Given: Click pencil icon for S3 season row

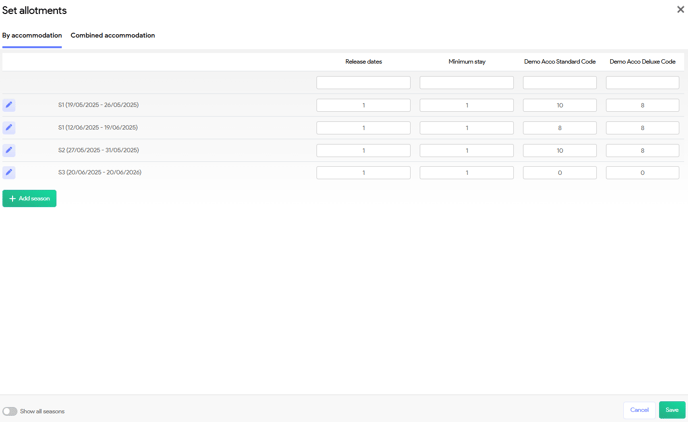Looking at the screenshot, I should [x=9, y=173].
